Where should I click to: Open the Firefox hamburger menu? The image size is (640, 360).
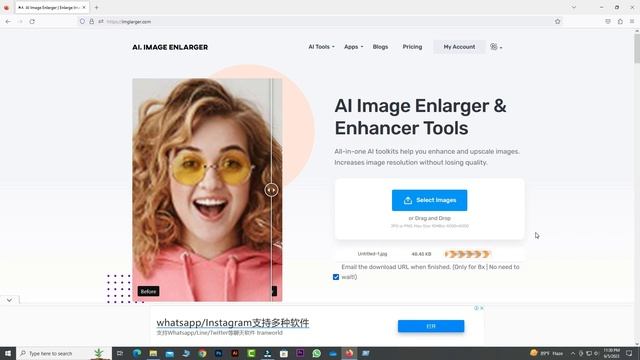point(632,21)
